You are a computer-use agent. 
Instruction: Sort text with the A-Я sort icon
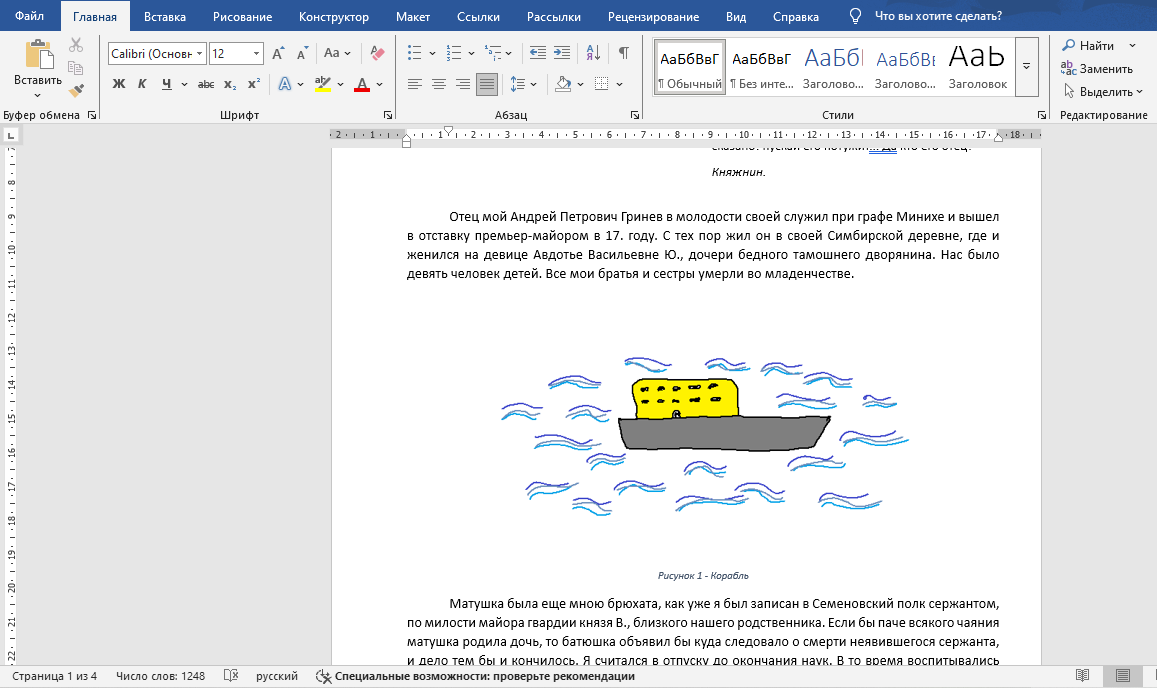(x=593, y=53)
